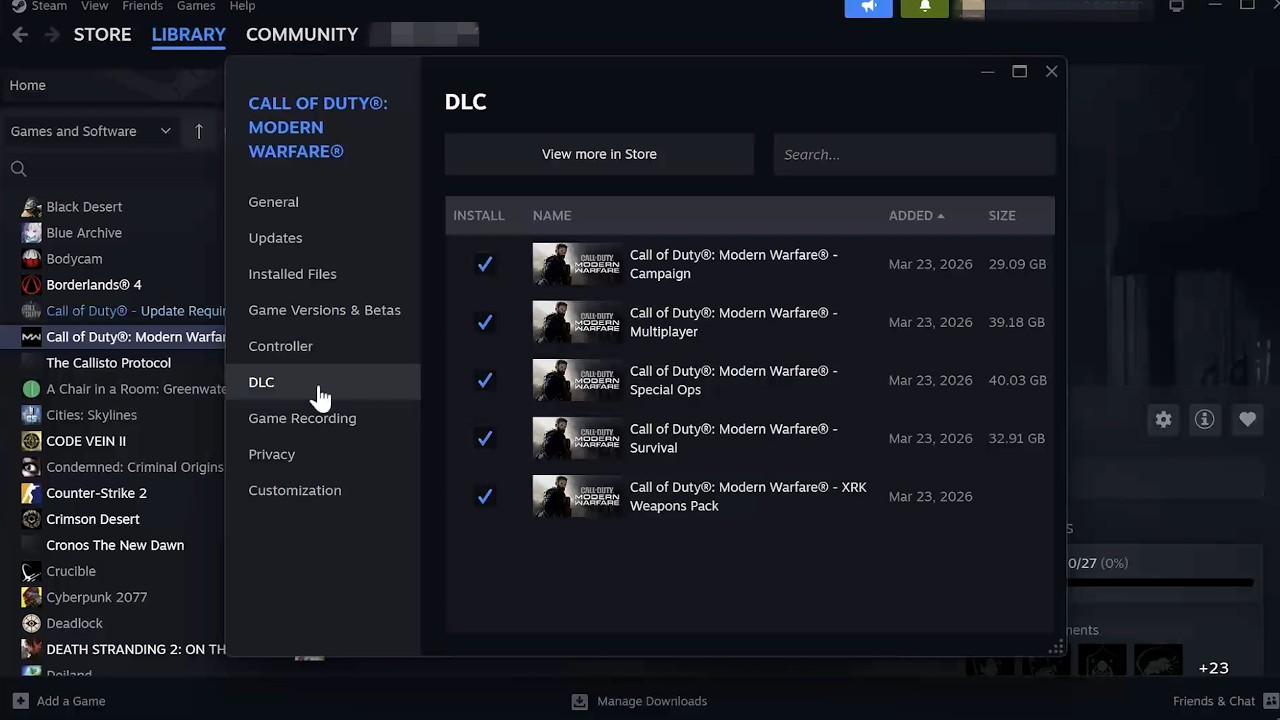Open the View menu
Screen dimensions: 1280x720
tap(94, 6)
